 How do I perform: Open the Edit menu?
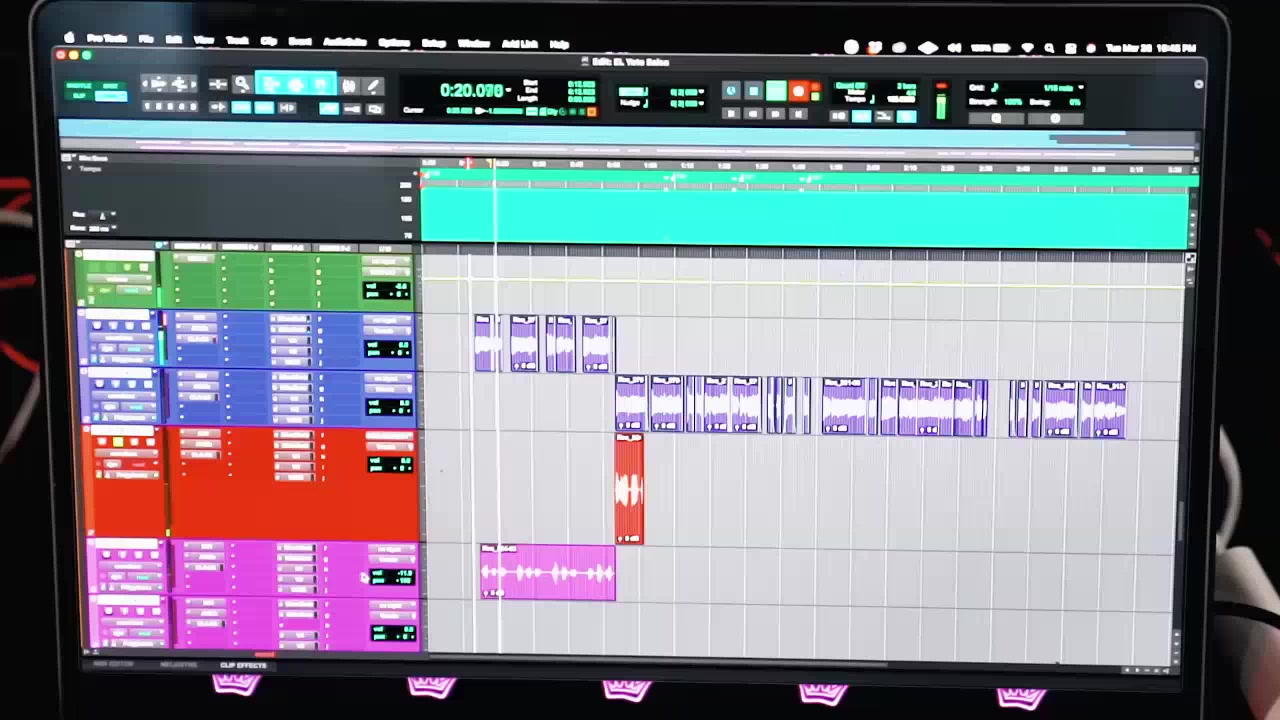174,40
